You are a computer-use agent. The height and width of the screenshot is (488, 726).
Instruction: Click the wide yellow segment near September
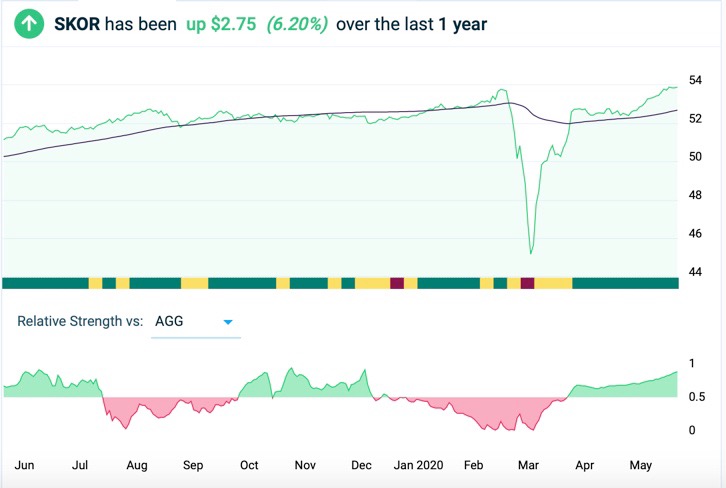tap(194, 284)
